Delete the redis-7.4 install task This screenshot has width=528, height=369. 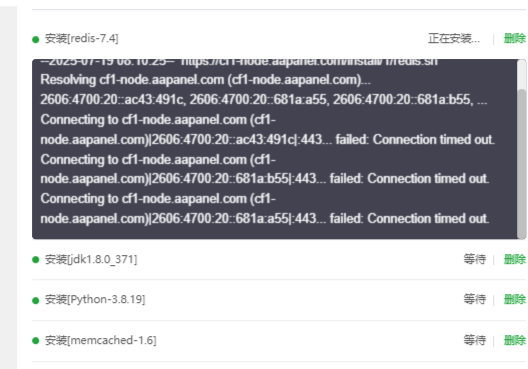pyautogui.click(x=515, y=38)
